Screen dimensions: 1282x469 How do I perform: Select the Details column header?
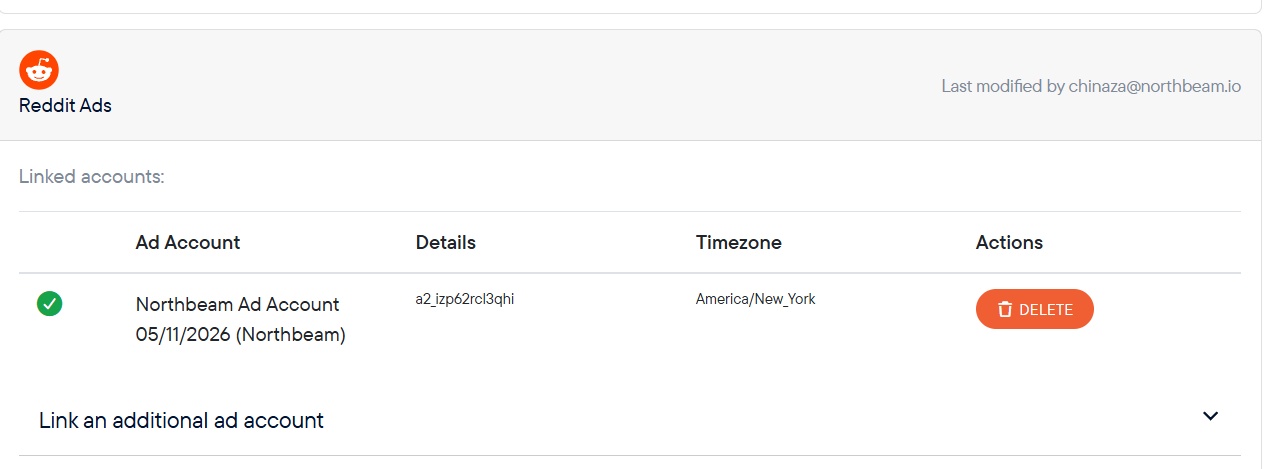[x=446, y=242]
